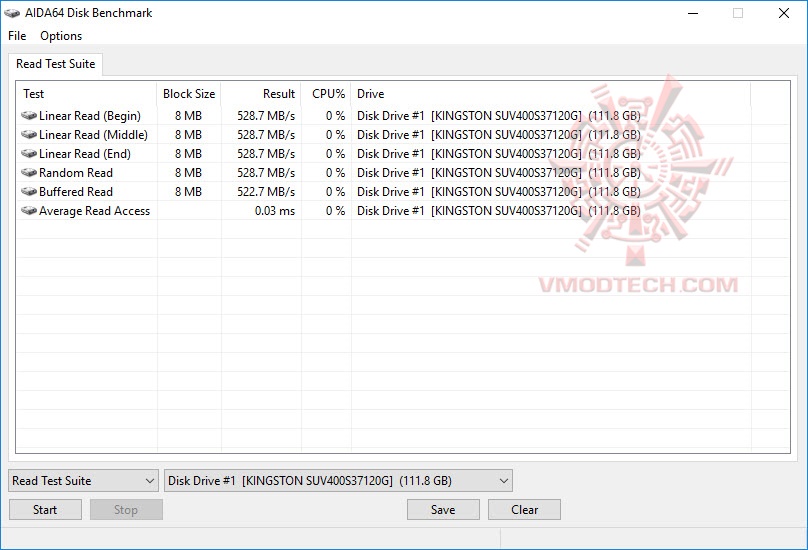Click the Linear Read (End) drive name cell

pyautogui.click(x=499, y=154)
